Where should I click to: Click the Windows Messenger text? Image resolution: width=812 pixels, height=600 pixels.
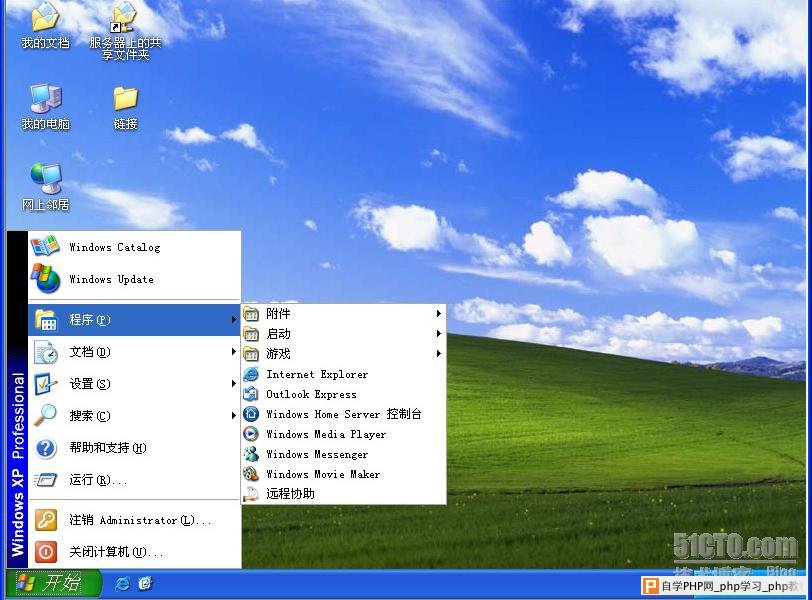click(x=317, y=455)
